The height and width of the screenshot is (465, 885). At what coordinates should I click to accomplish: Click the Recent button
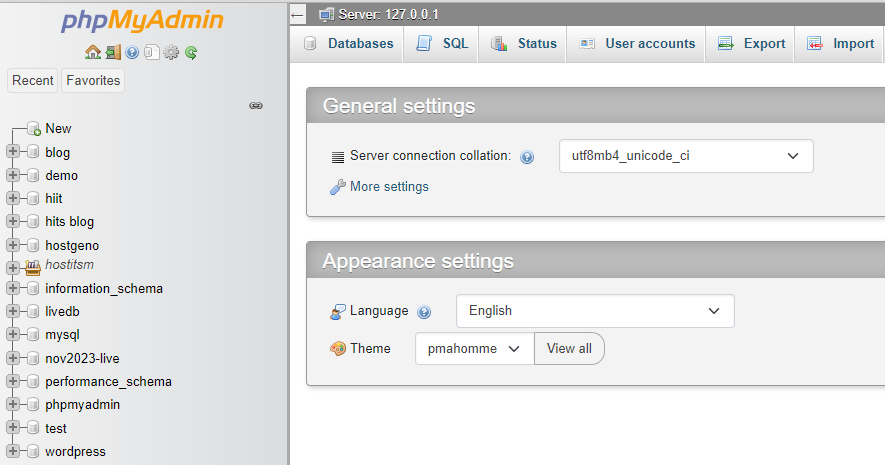pyautogui.click(x=33, y=81)
